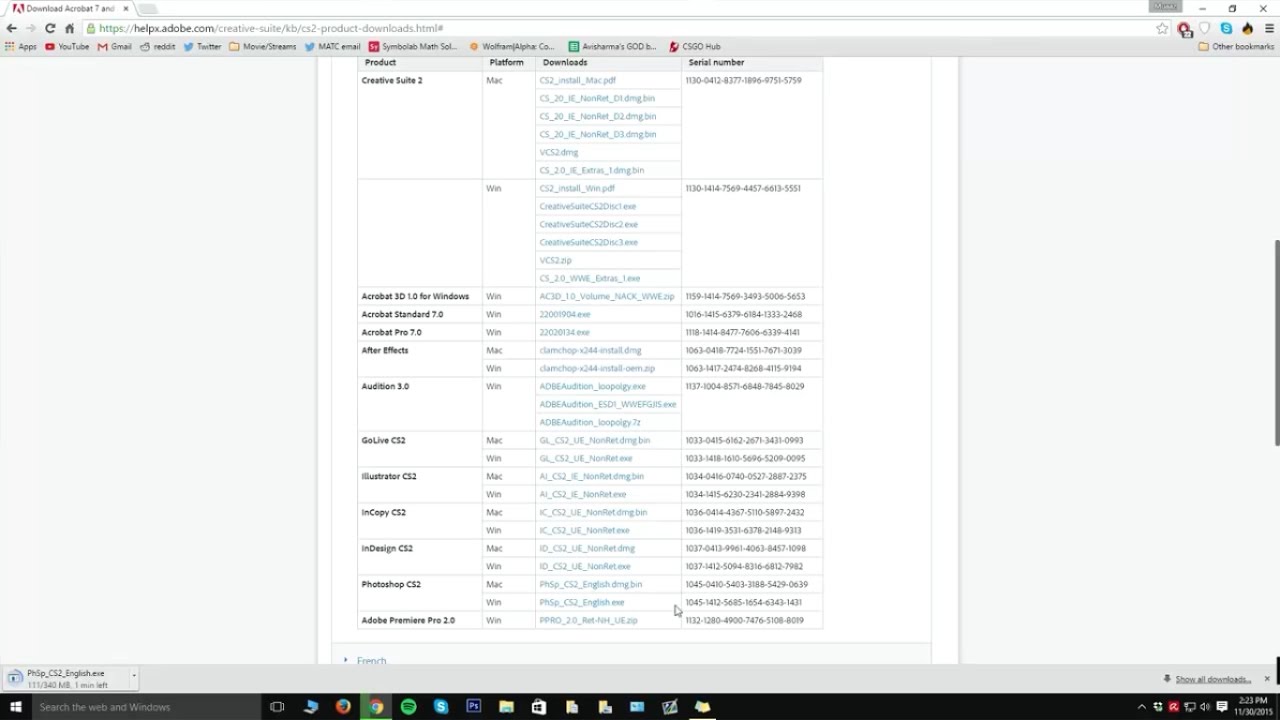1280x720 pixels.
Task: Open the CSGO Hub bookmark
Action: pos(694,46)
